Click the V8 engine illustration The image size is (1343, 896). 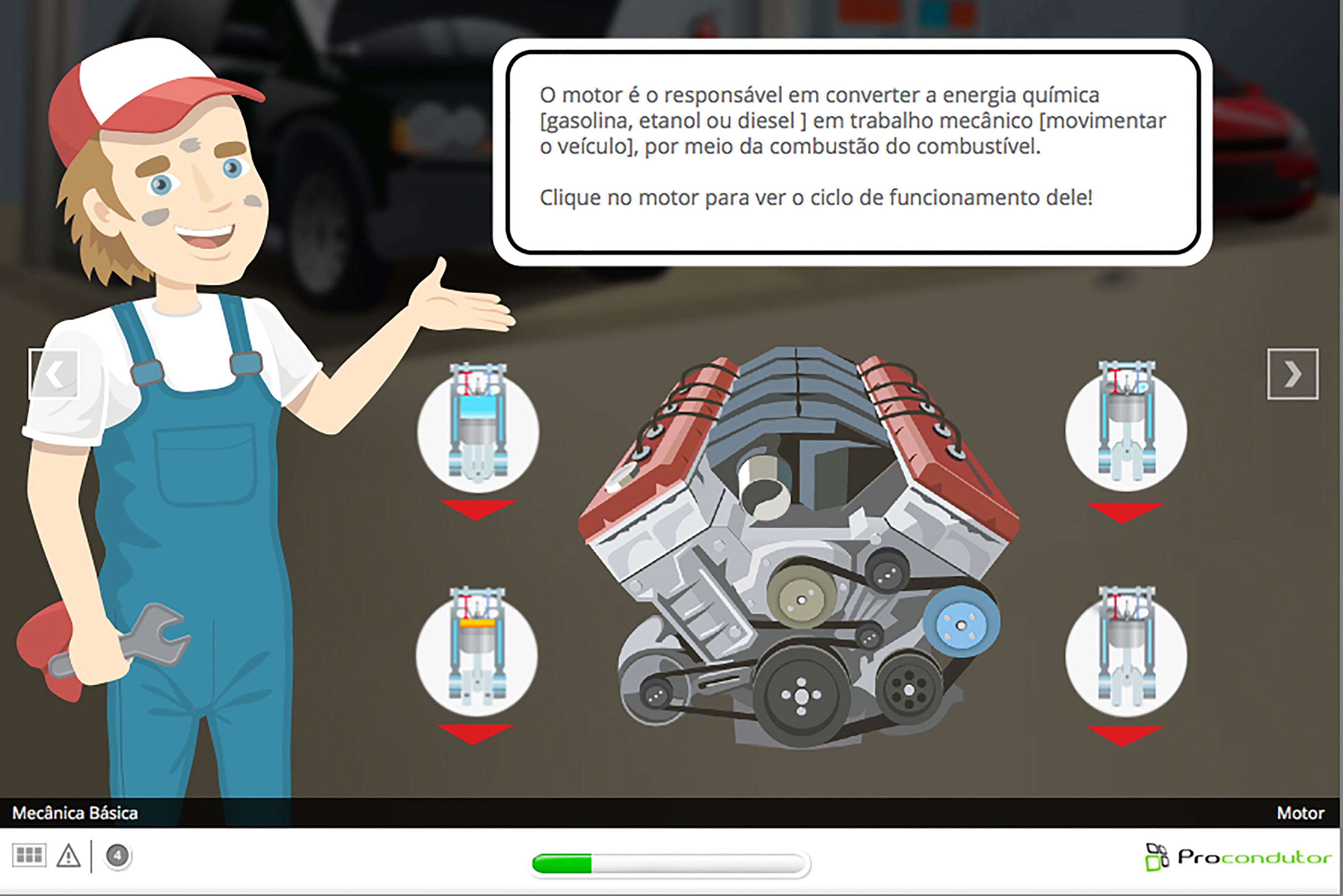(800, 548)
